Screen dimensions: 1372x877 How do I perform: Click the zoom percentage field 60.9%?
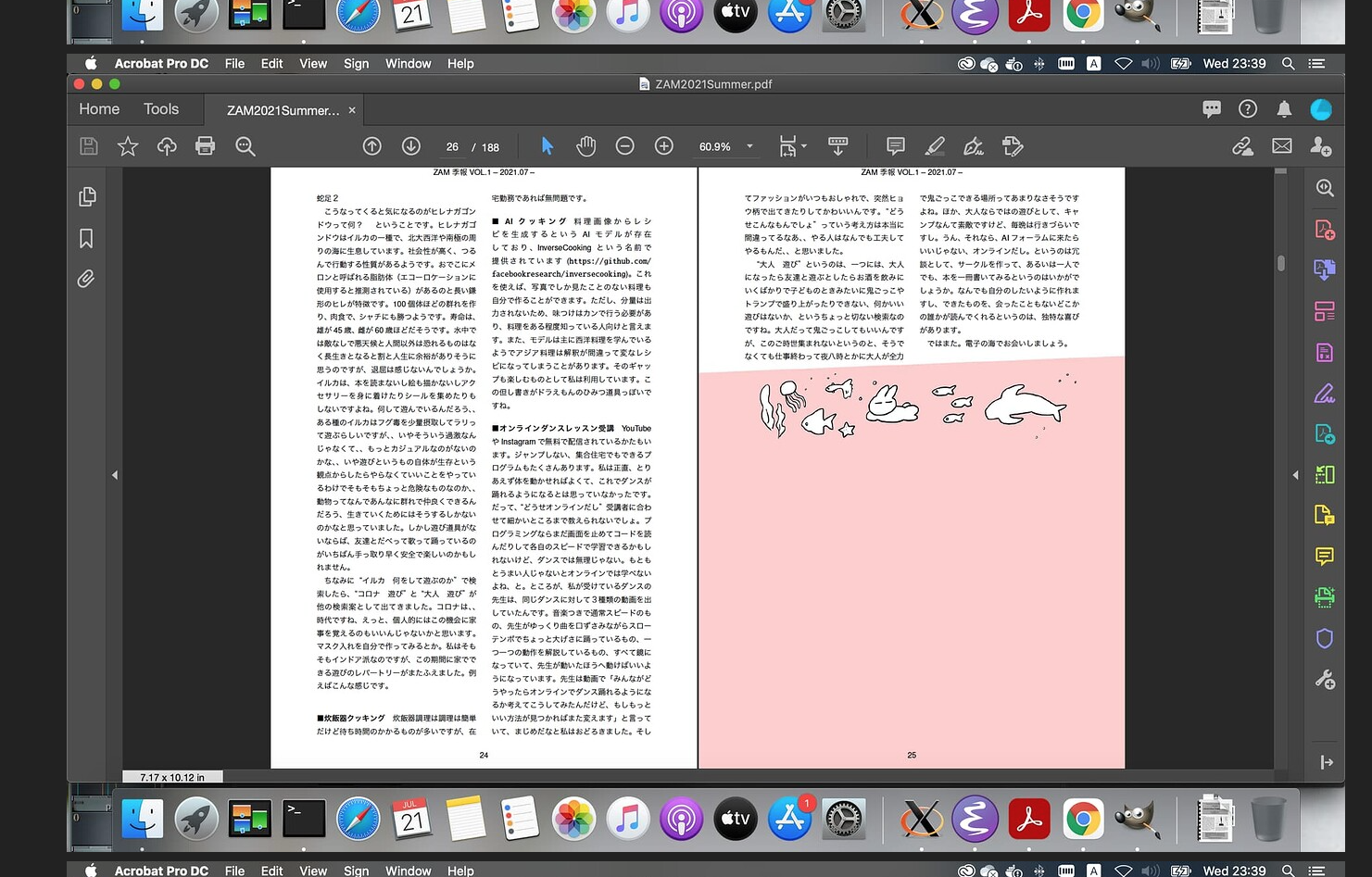tap(715, 146)
